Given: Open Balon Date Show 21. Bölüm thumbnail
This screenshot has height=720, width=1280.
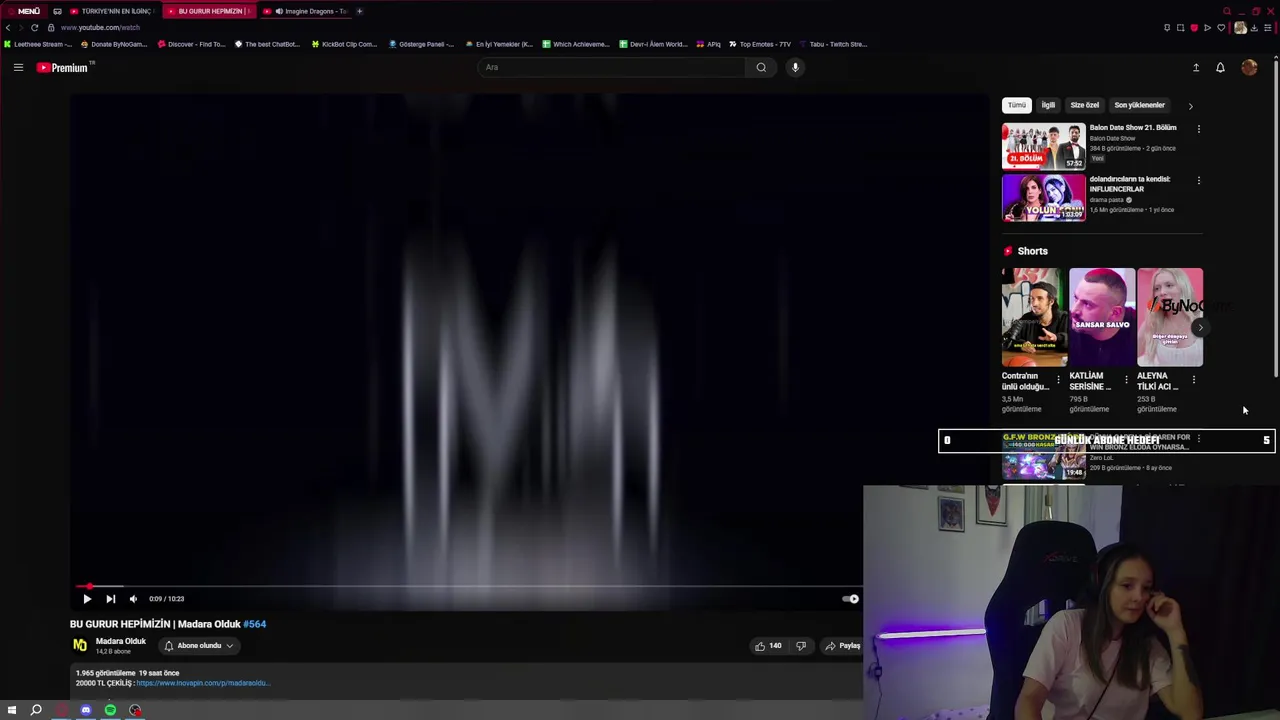Looking at the screenshot, I should coord(1043,146).
